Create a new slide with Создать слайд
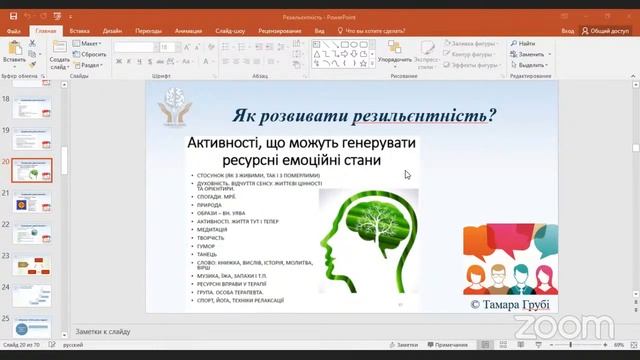 point(60,55)
